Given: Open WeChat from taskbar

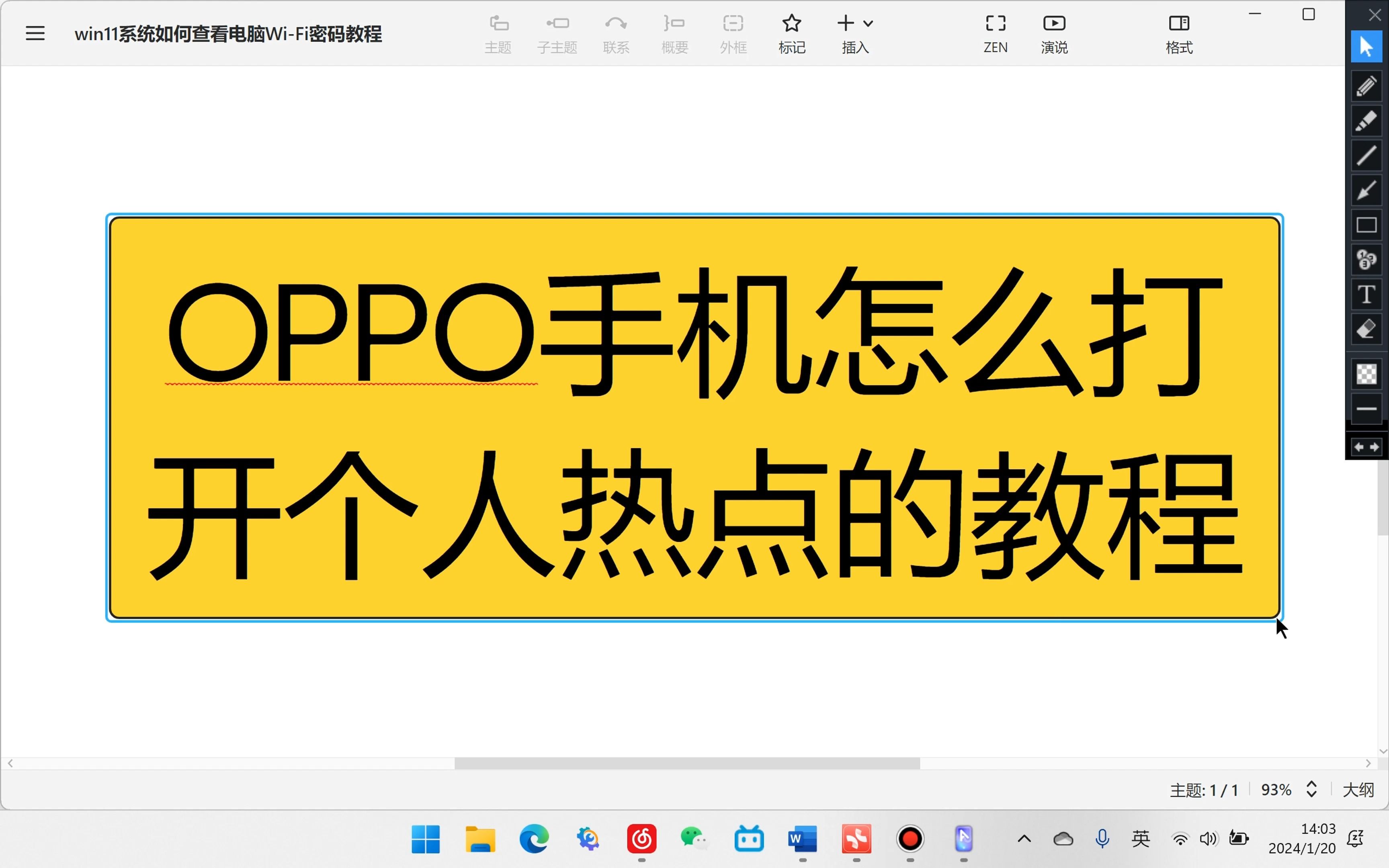Looking at the screenshot, I should tap(694, 839).
